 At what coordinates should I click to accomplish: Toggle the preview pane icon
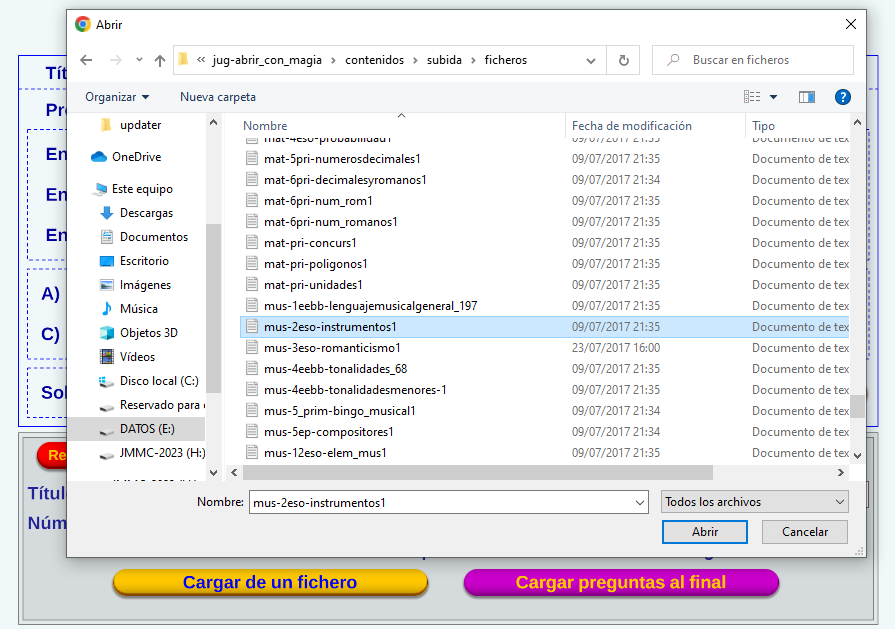807,97
